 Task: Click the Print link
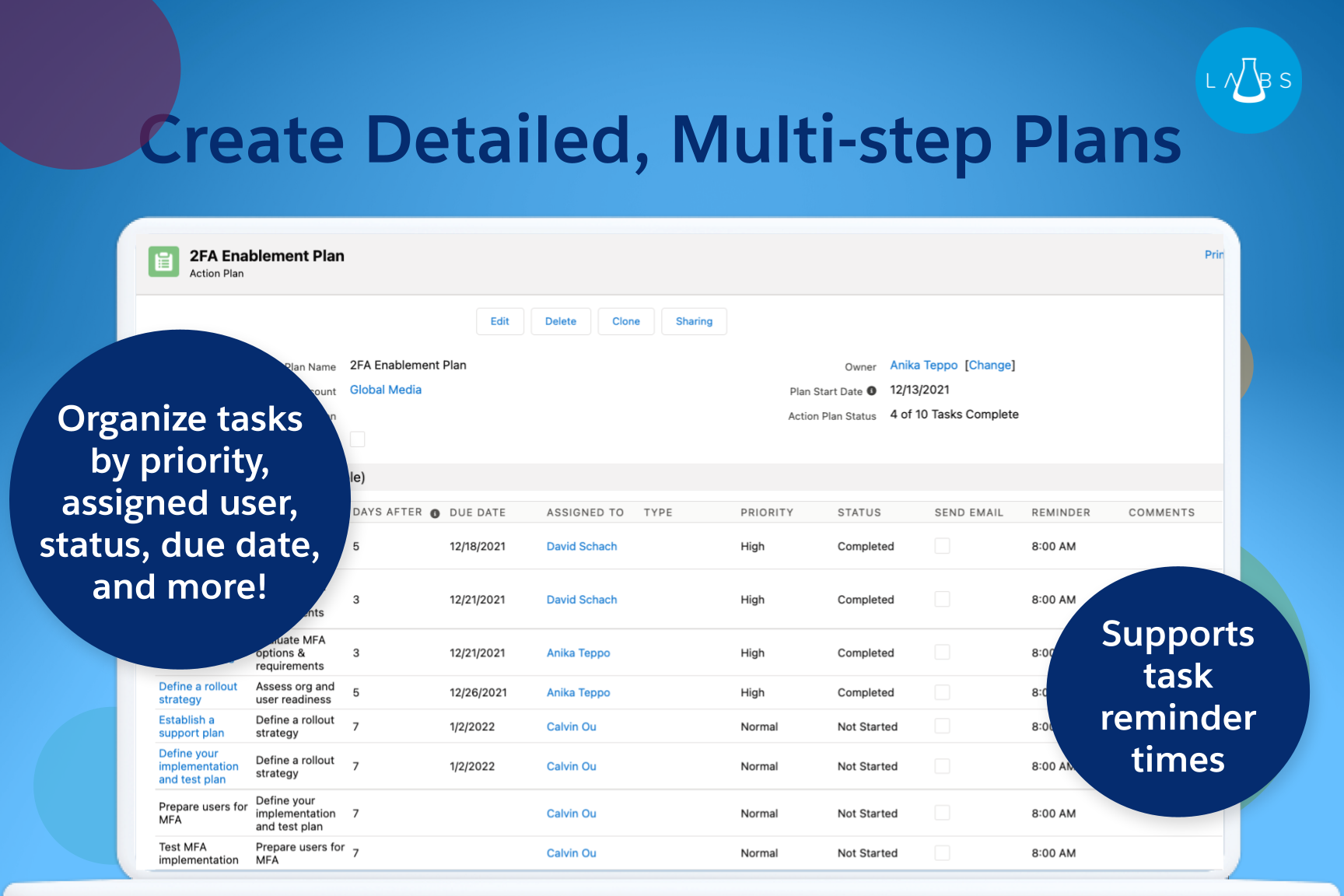pyautogui.click(x=1213, y=254)
